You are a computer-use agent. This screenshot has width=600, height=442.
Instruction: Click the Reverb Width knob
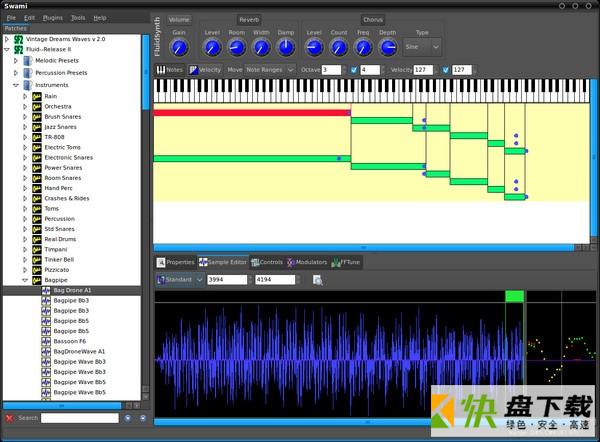261,47
